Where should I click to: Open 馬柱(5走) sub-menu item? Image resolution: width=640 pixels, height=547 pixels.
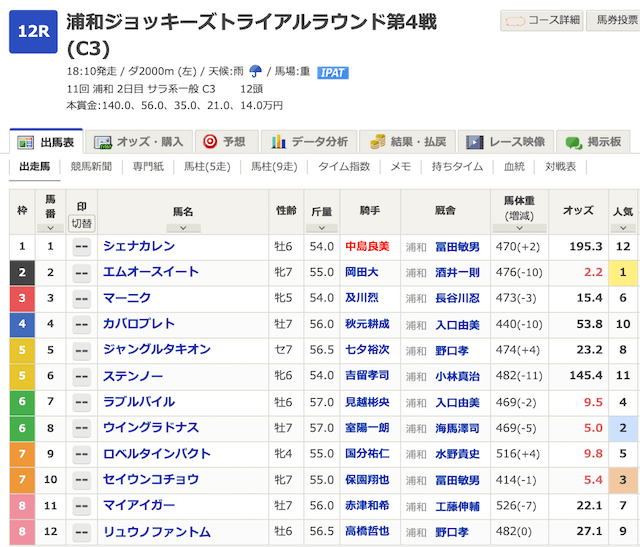click(207, 167)
